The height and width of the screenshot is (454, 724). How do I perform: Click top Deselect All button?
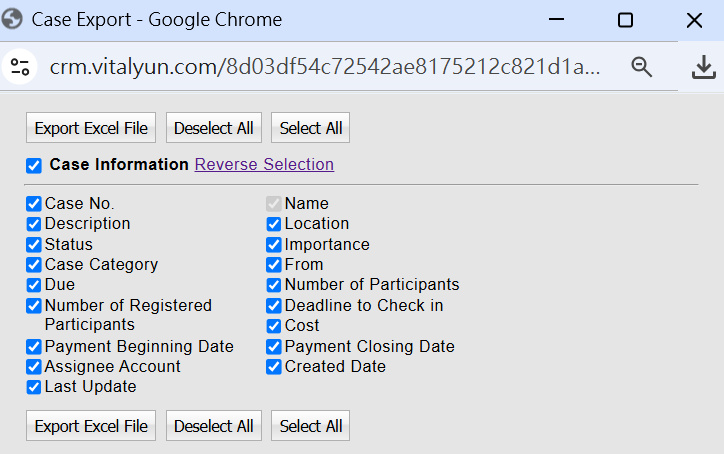click(x=214, y=128)
